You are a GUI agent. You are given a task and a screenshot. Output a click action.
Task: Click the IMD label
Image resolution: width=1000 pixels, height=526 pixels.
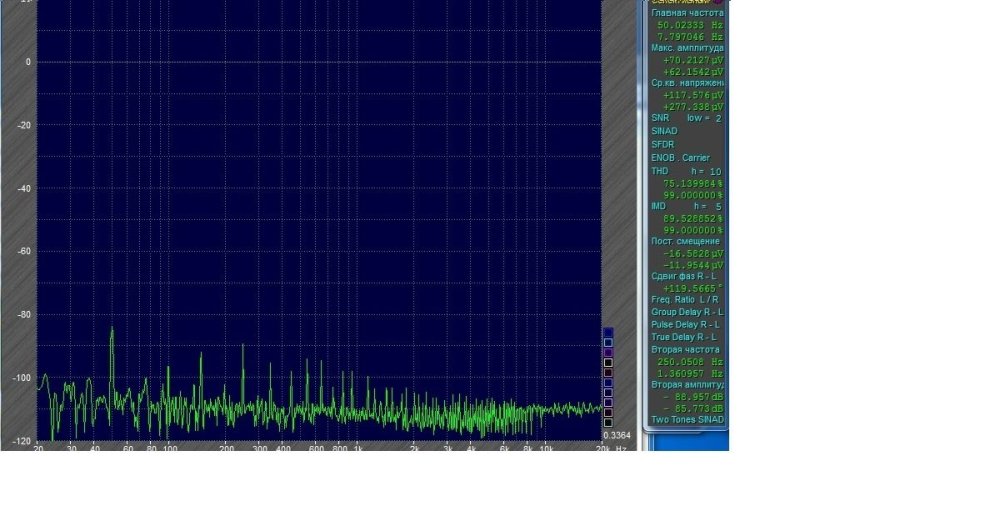pos(658,206)
